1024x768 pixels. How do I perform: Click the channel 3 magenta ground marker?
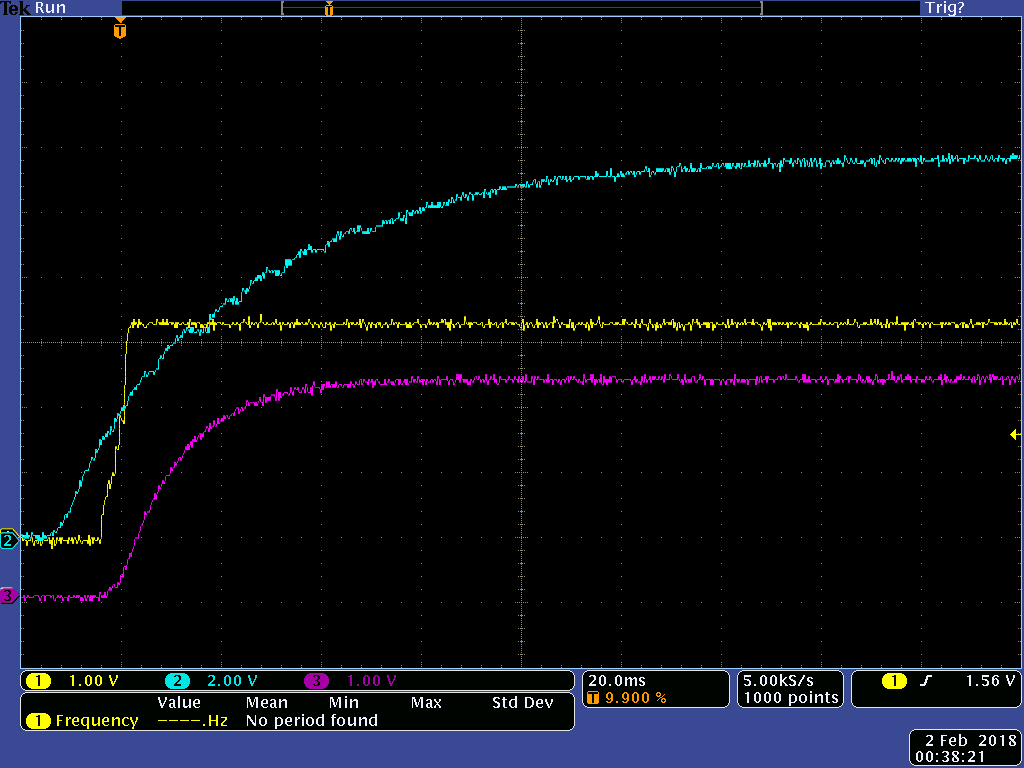(8, 596)
